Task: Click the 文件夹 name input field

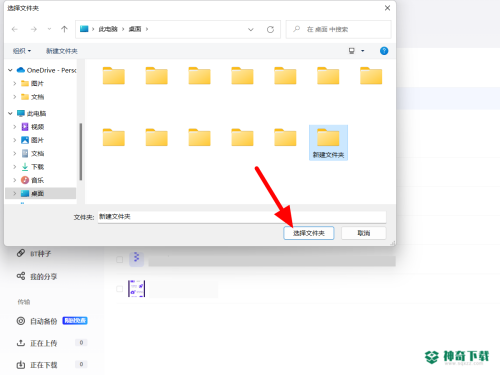Action: (242, 217)
